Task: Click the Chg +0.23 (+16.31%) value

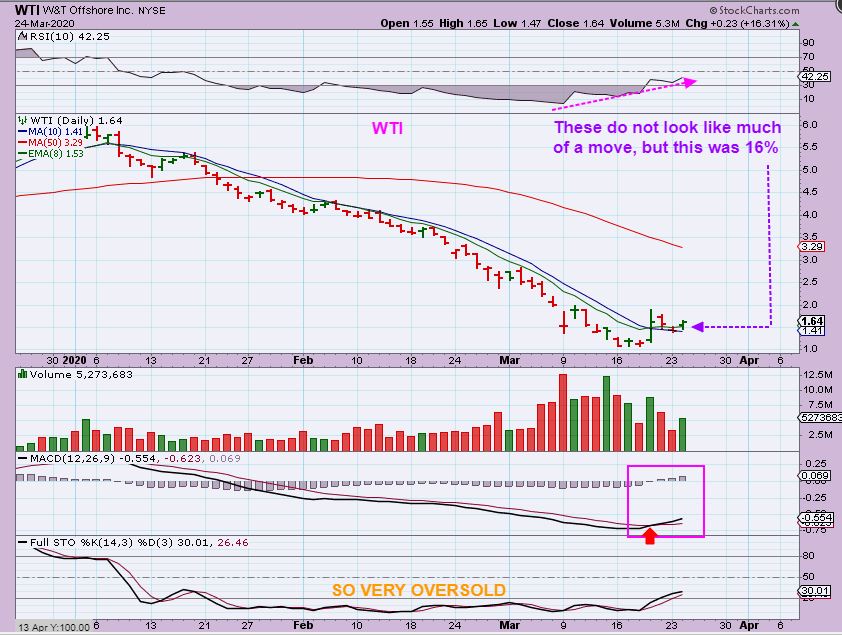Action: click(x=737, y=24)
